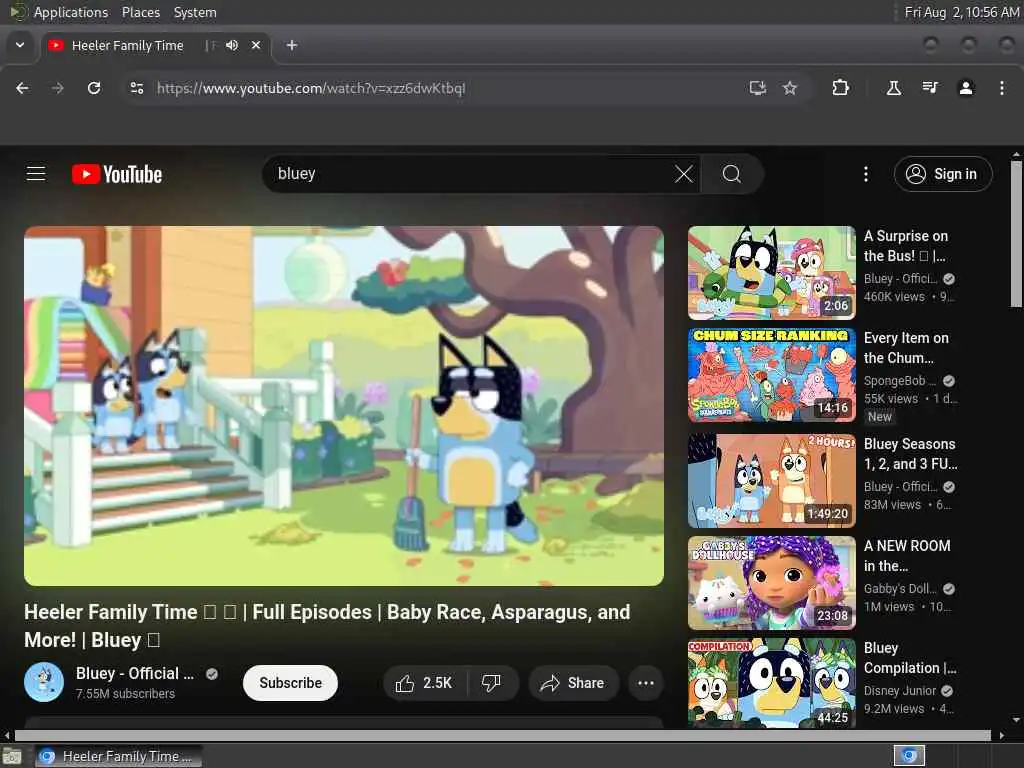Open Bluey Seasons 2 hours thumbnail
Image resolution: width=1024 pixels, height=768 pixels.
[771, 481]
